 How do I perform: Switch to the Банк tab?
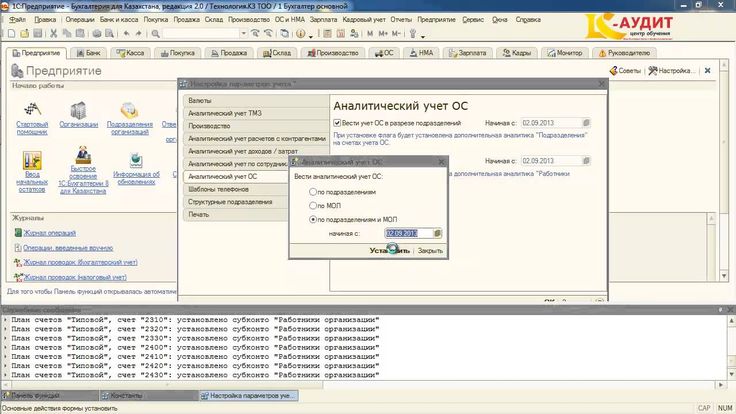(88, 53)
